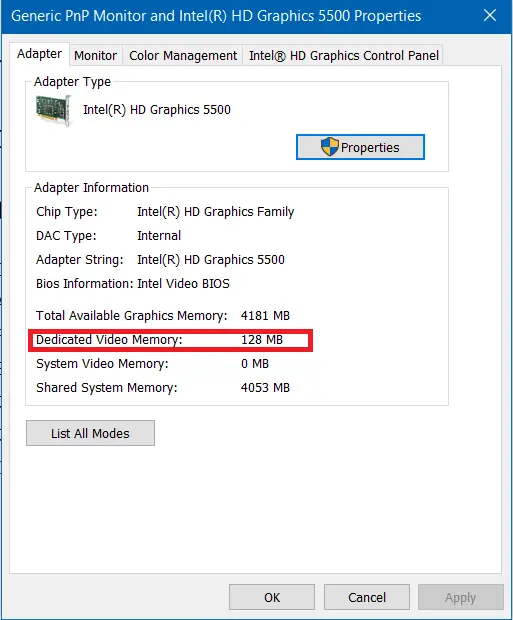513x620 pixels.
Task: Select the Intel(R) HD Graphics 5500 adapter name
Action: coord(157,110)
